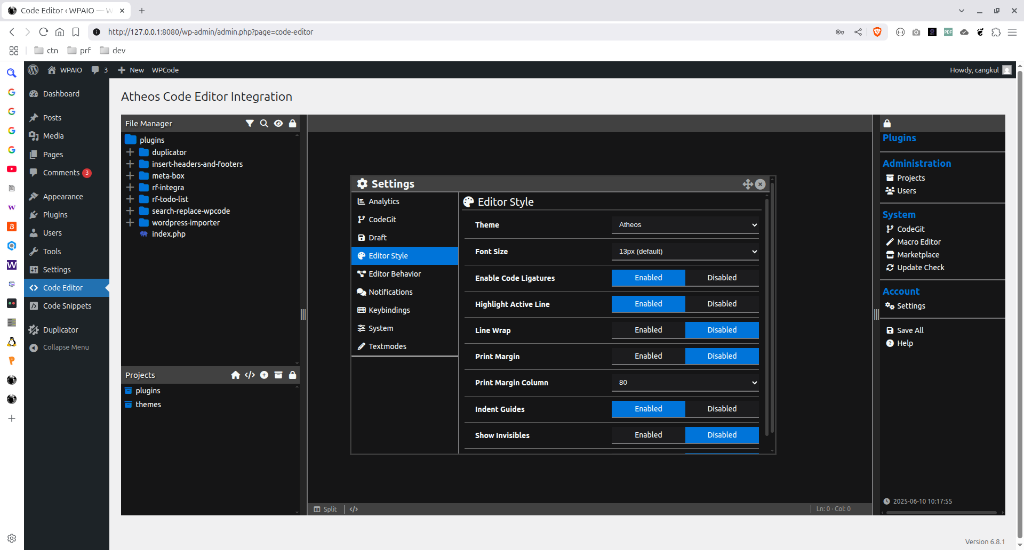Click the right sidebar lock icon
This screenshot has height=550, width=1024.
coord(887,123)
